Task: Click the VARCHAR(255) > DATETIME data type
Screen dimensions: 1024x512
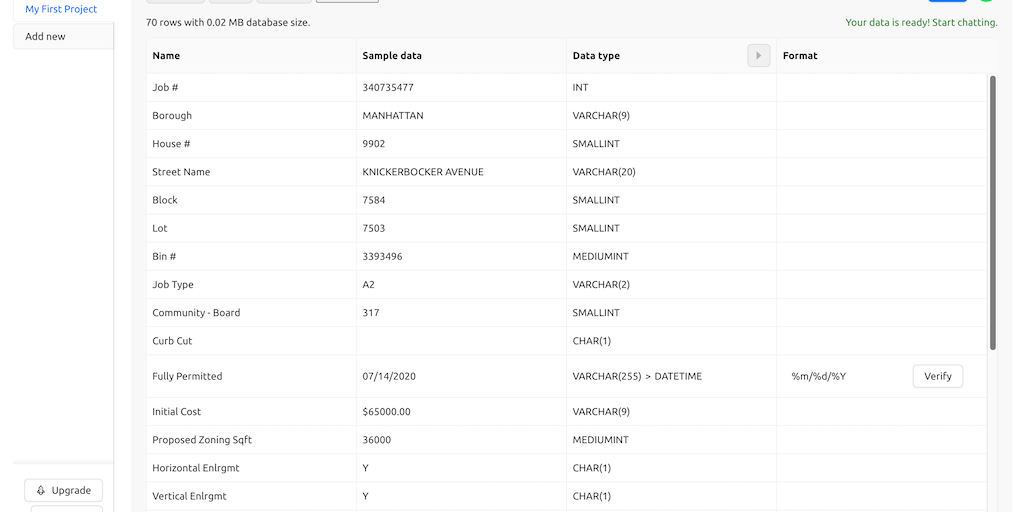Action: [x=637, y=376]
